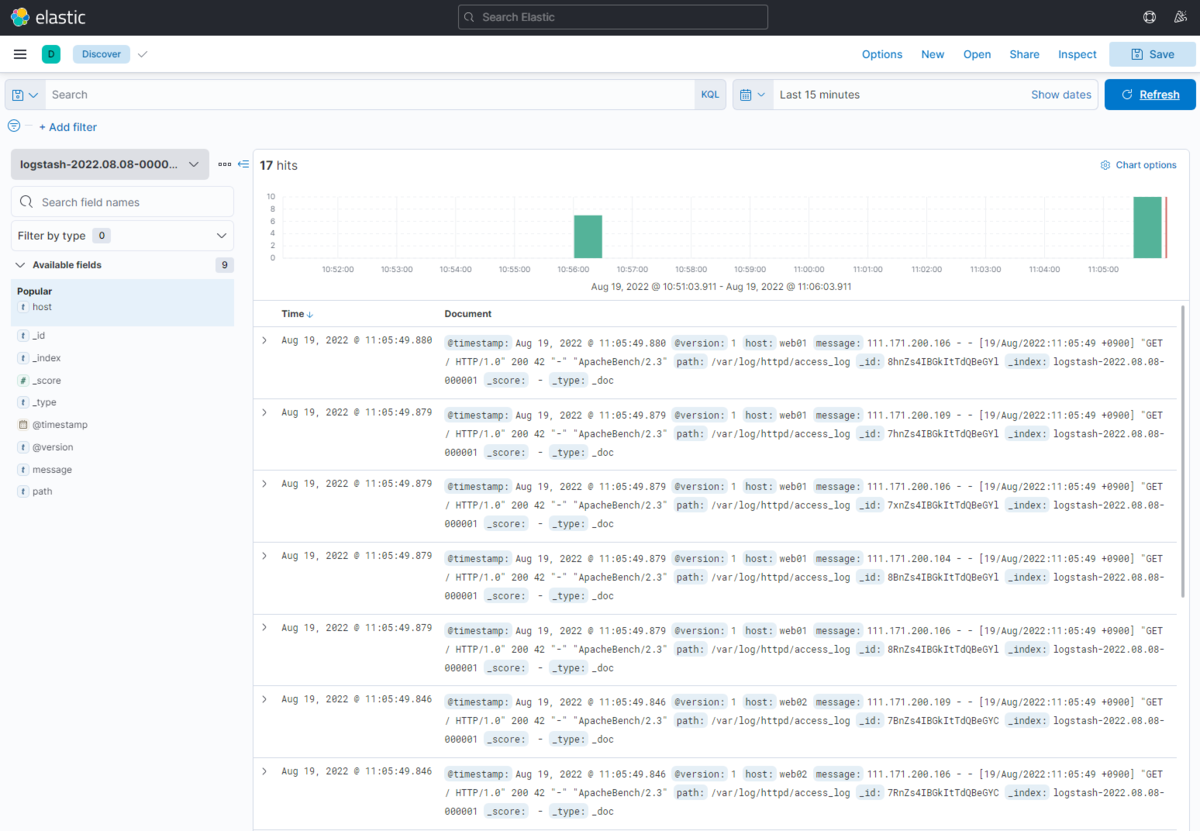The image size is (1200, 831).
Task: Open the help menu globe icon
Action: pos(1150,17)
